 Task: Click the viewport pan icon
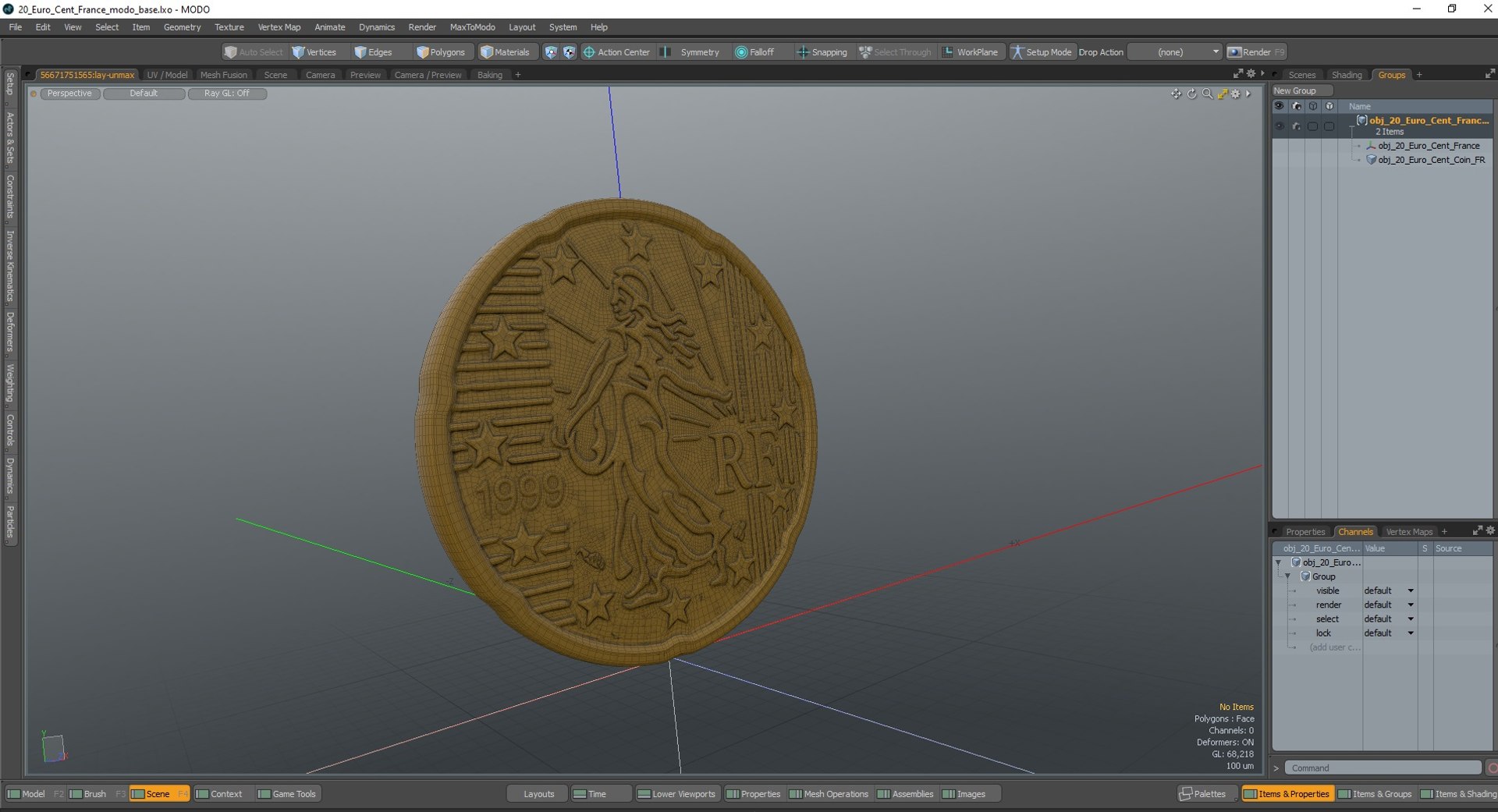point(1176,94)
